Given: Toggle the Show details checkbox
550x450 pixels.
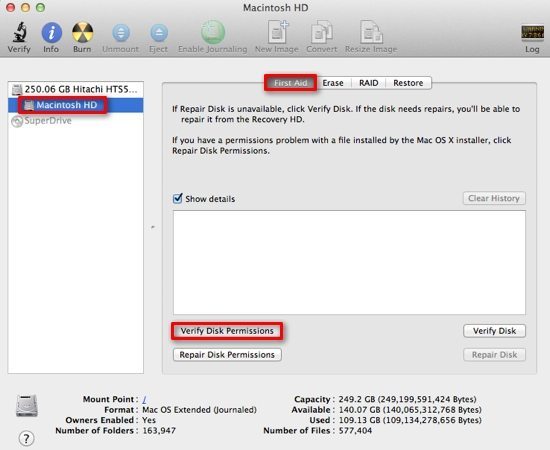Looking at the screenshot, I should pos(178,198).
